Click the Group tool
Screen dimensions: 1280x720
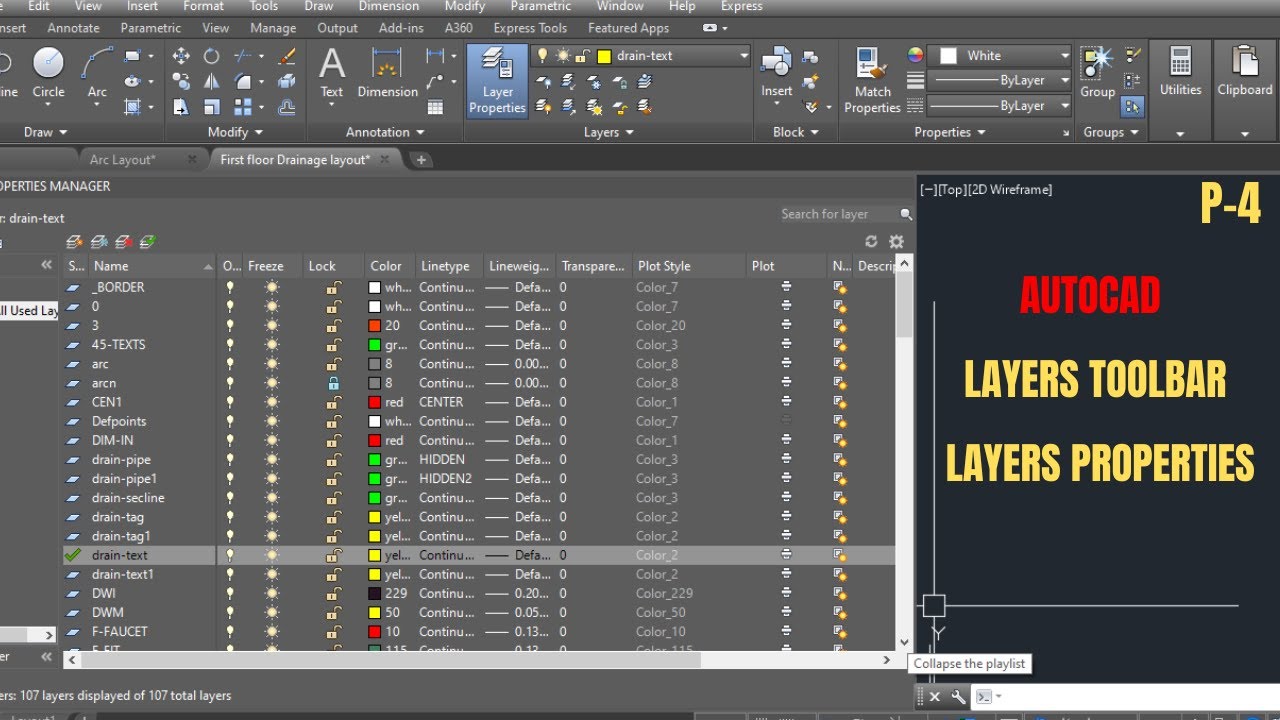(1097, 73)
